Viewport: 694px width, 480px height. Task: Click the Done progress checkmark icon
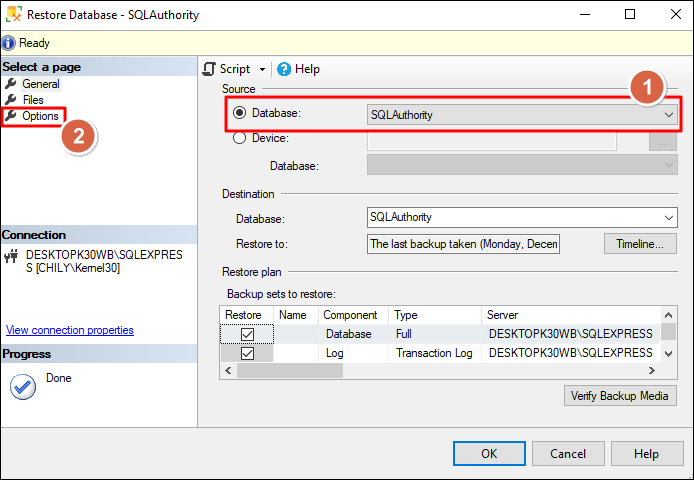pyautogui.click(x=23, y=387)
